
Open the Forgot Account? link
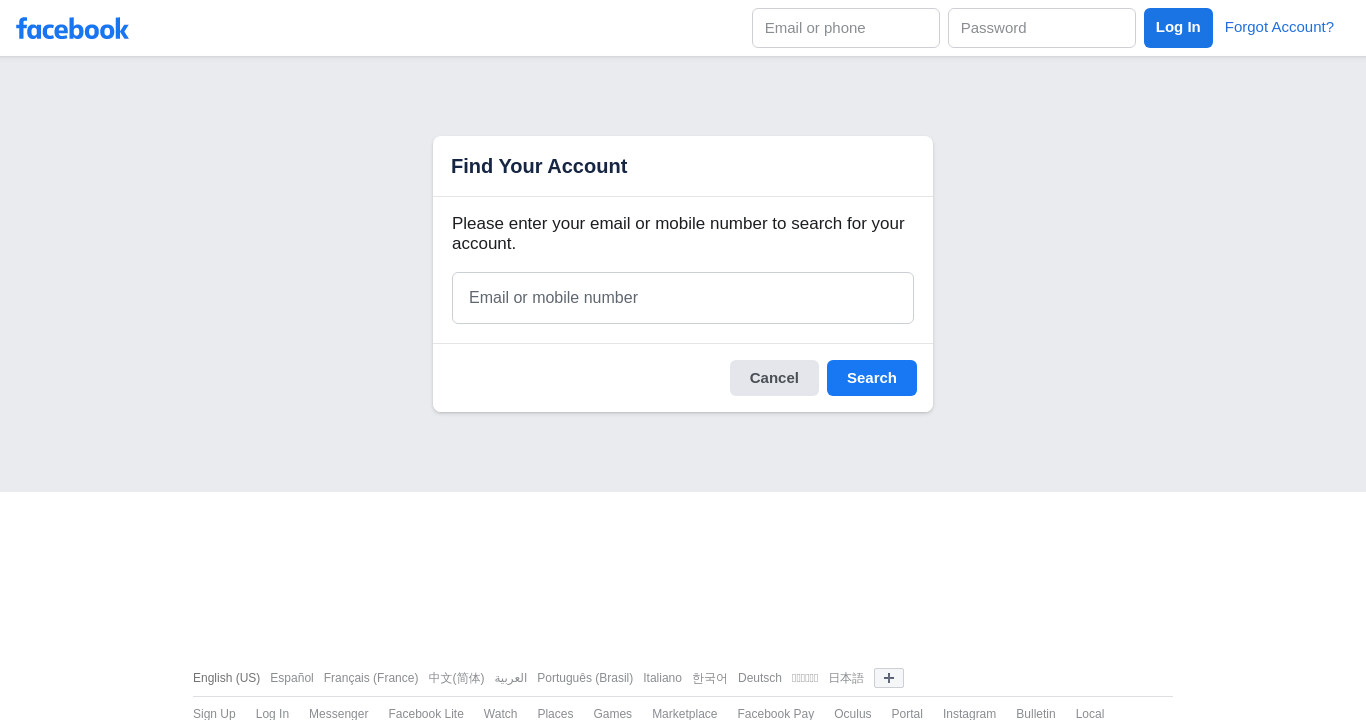(x=1279, y=27)
